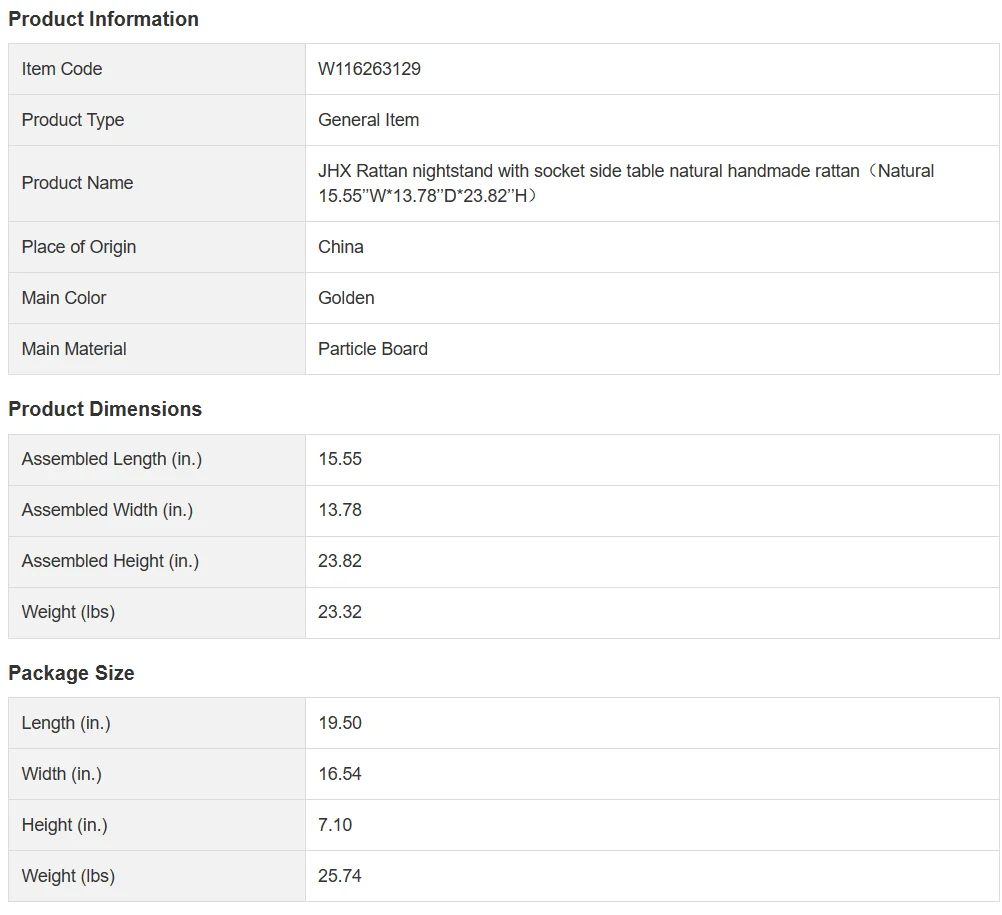Click the Place of Origin label

[x=79, y=247]
